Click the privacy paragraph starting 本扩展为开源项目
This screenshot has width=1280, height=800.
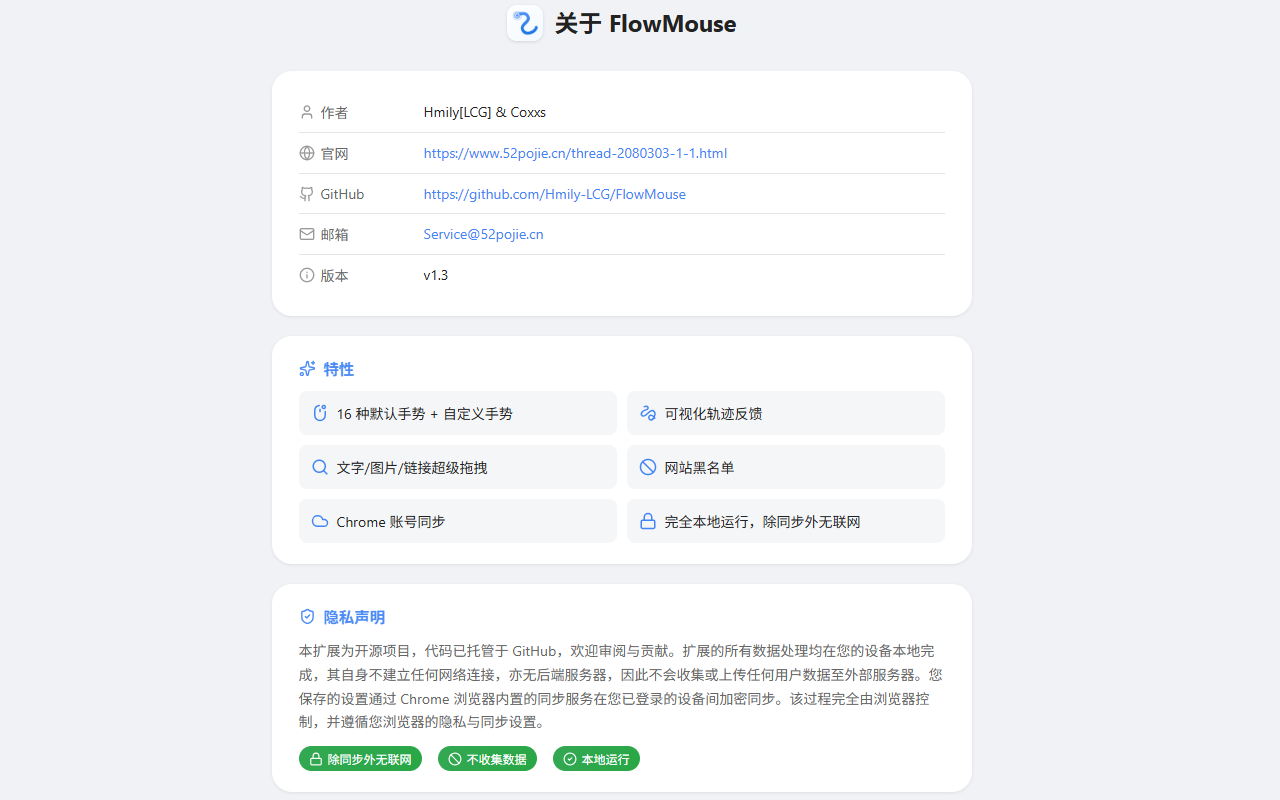coord(621,686)
